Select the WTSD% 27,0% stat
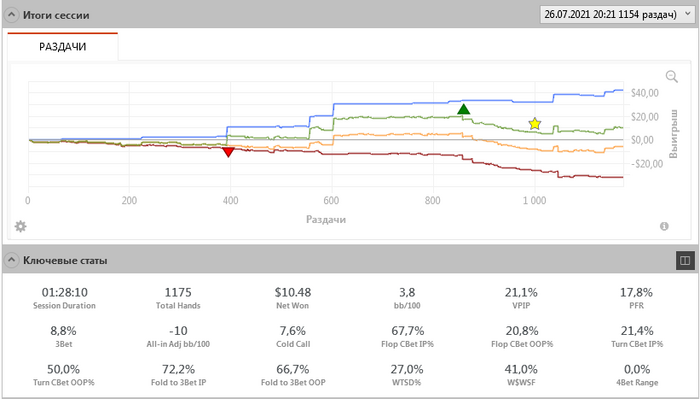The height and width of the screenshot is (399, 700). tap(407, 375)
